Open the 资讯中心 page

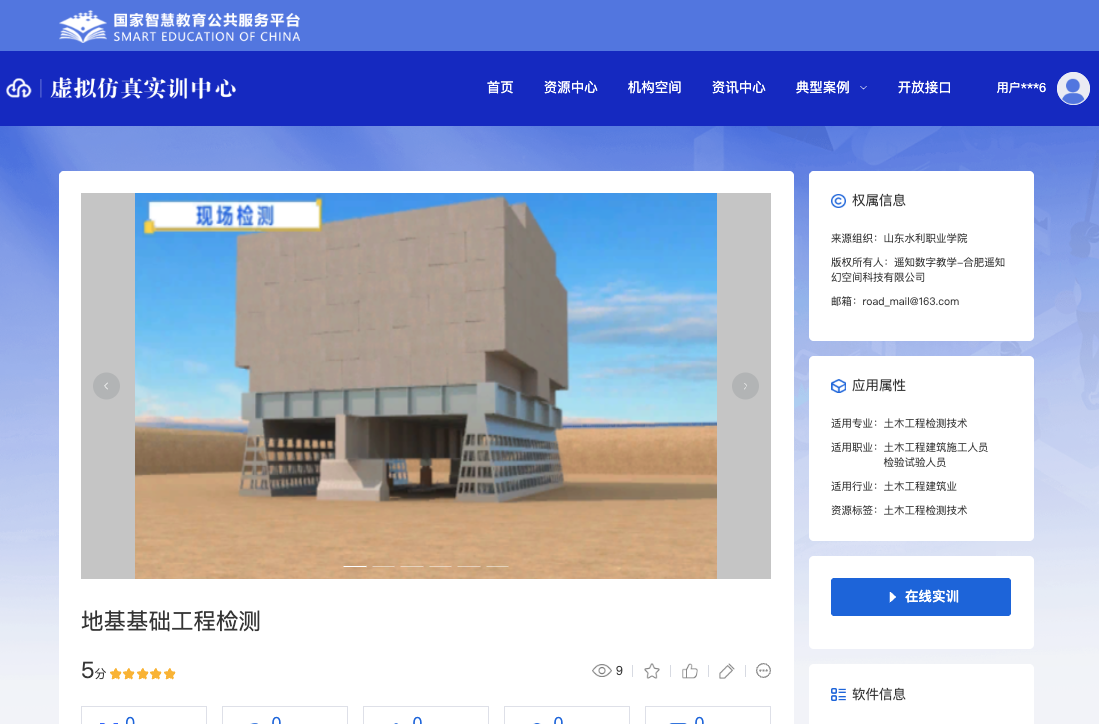(x=738, y=88)
